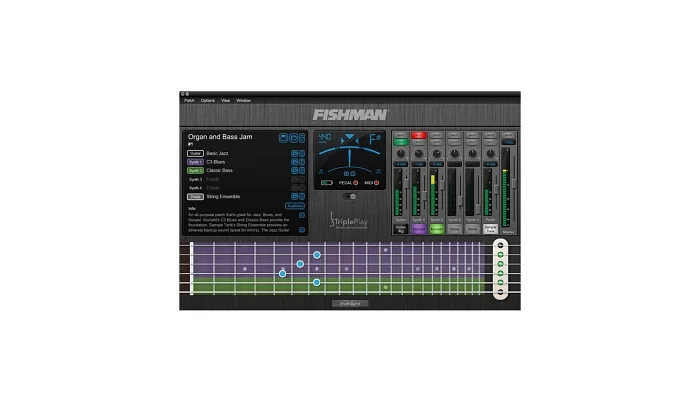Toggle the Pedal tag in patch list
The width and height of the screenshot is (700, 400).
tap(195, 196)
